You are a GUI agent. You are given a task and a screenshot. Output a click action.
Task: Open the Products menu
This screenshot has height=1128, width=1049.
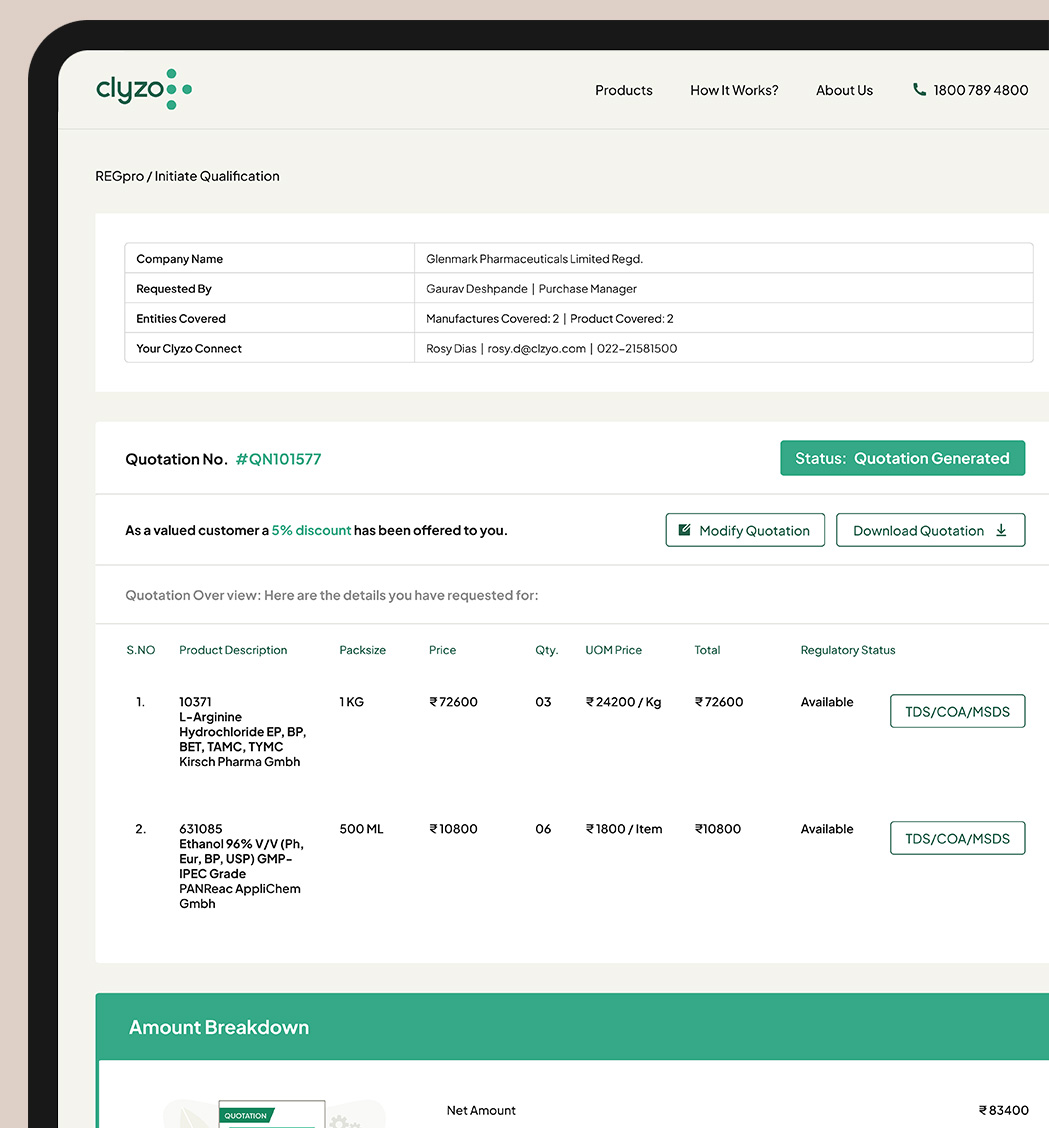coord(624,90)
